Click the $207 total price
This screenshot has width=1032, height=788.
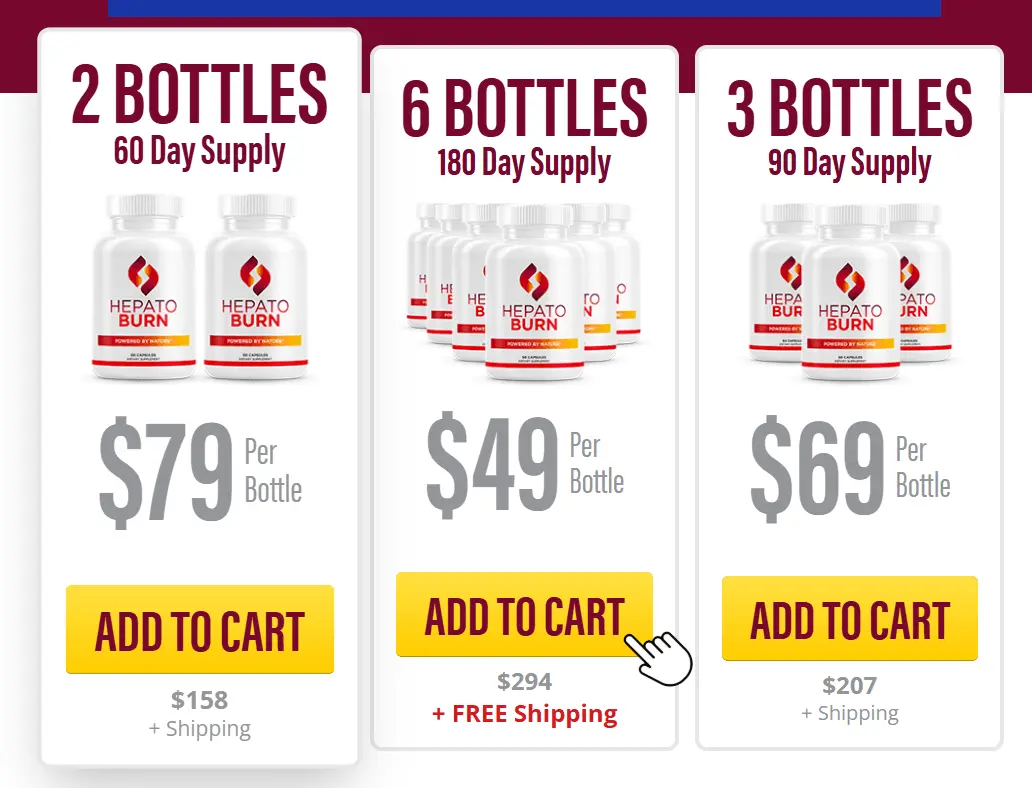click(850, 685)
